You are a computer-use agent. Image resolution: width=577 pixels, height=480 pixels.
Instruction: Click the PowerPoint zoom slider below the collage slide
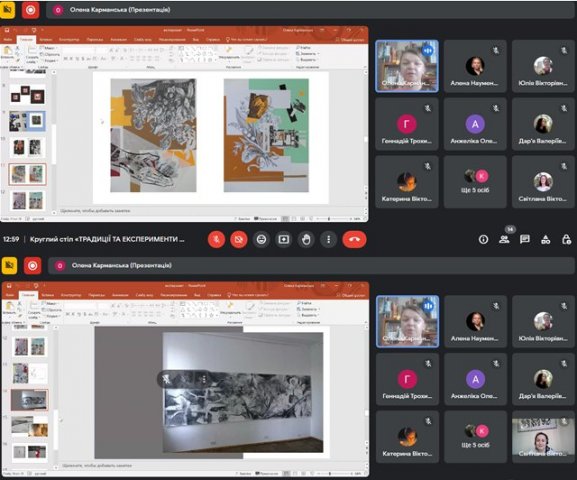pyautogui.click(x=329, y=219)
